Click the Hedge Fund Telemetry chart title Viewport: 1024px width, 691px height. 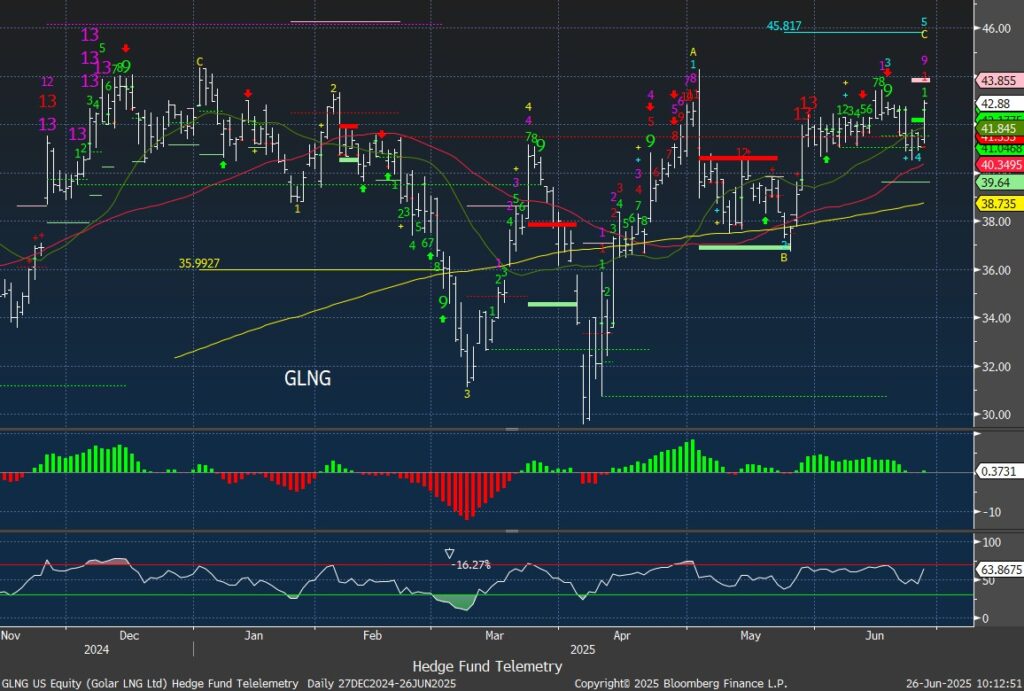point(487,666)
